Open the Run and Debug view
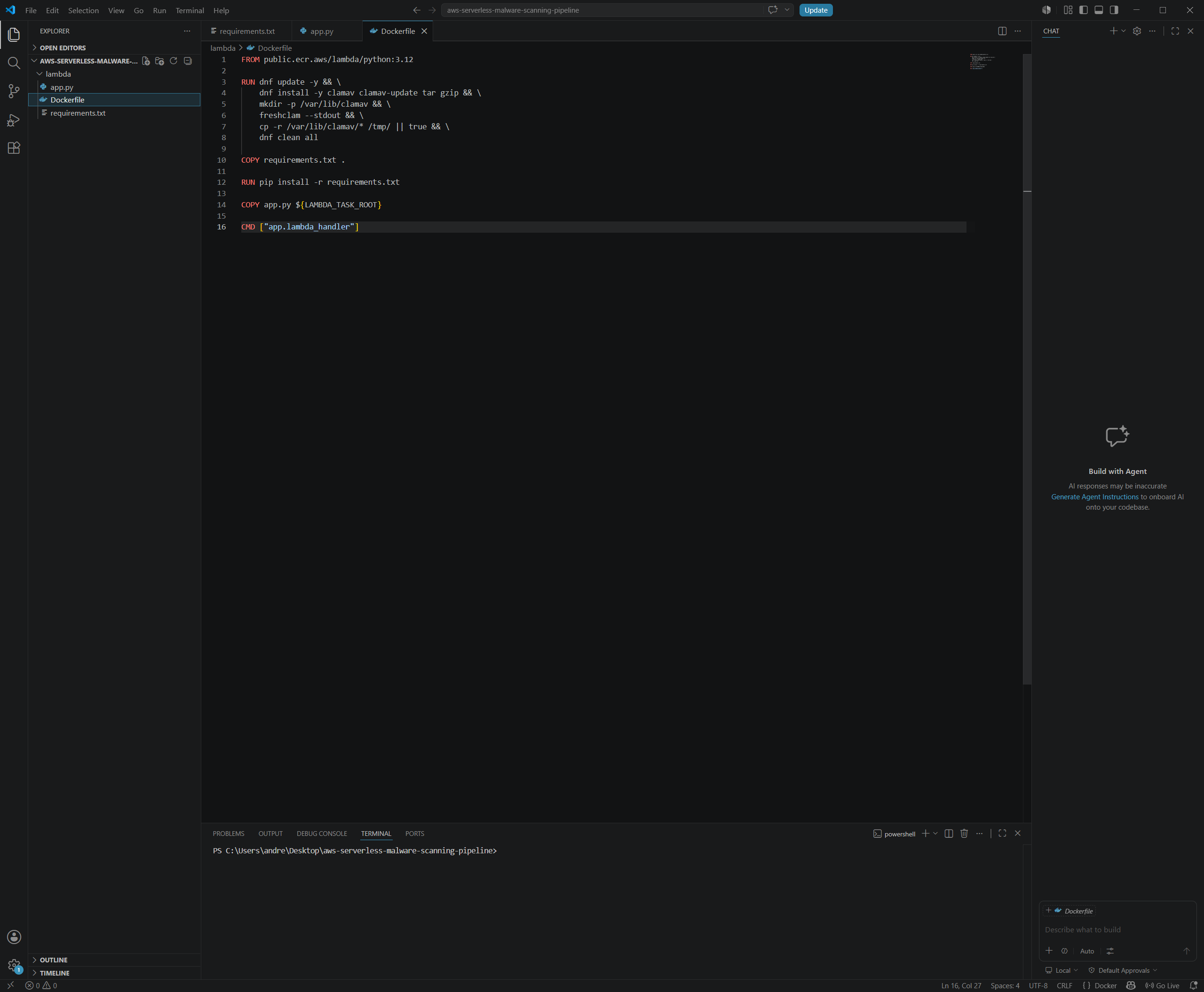 (14, 120)
